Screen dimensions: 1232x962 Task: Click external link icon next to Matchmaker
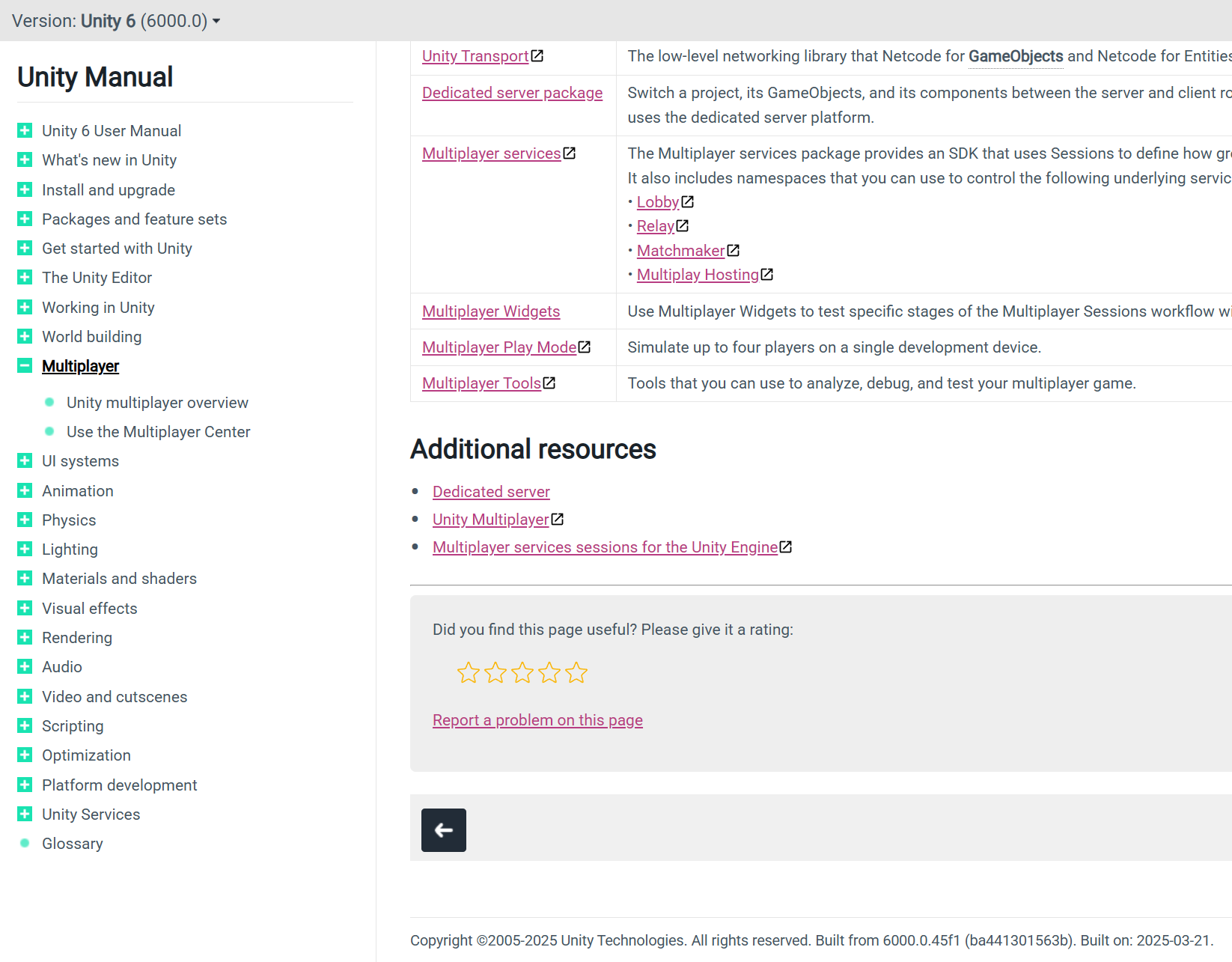click(x=734, y=250)
